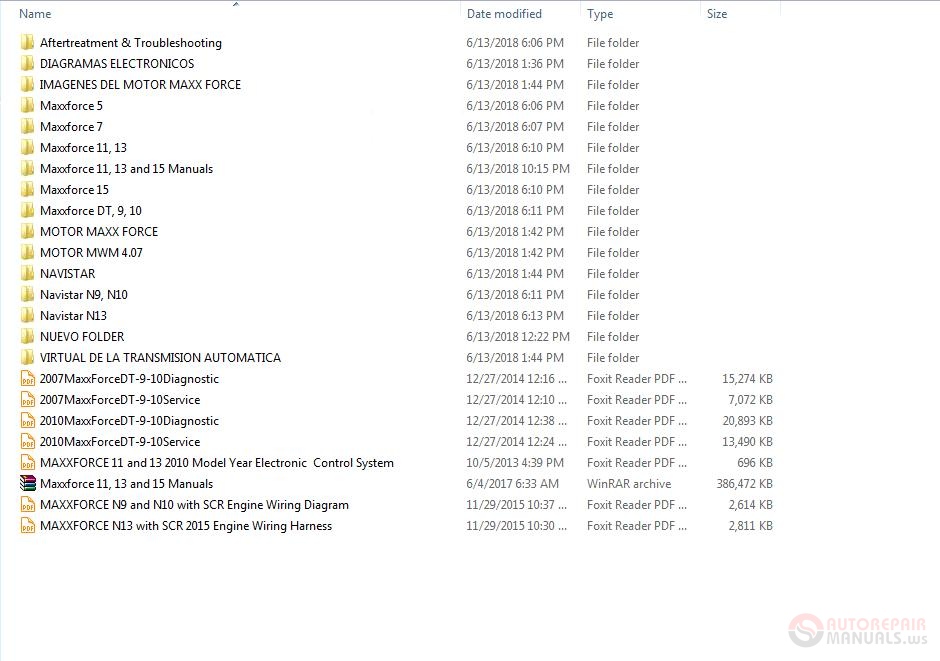Image resolution: width=940 pixels, height=661 pixels.
Task: Click the 'WinRAR archive' type cell
Action: tap(629, 484)
